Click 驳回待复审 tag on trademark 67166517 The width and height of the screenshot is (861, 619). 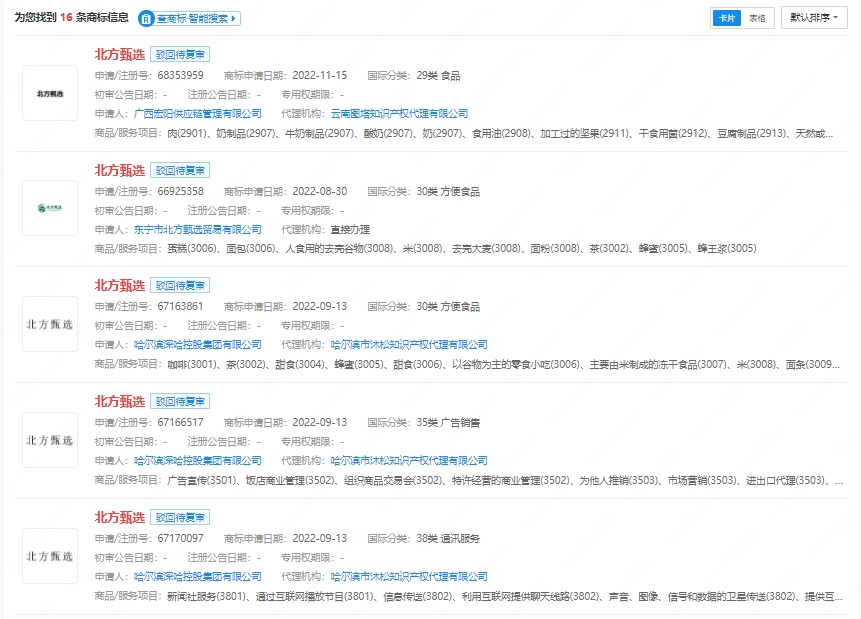(x=180, y=402)
